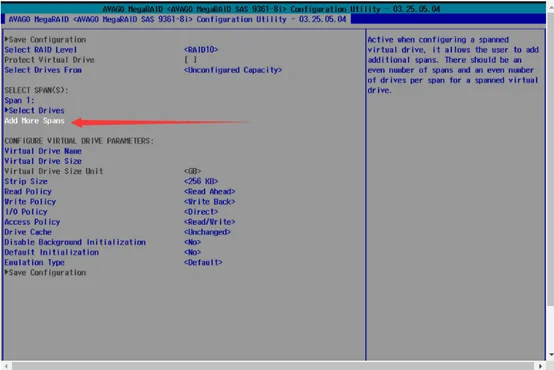554x370 pixels.
Task: Click the horizontal scrollbar left arrow
Action: tap(6, 366)
